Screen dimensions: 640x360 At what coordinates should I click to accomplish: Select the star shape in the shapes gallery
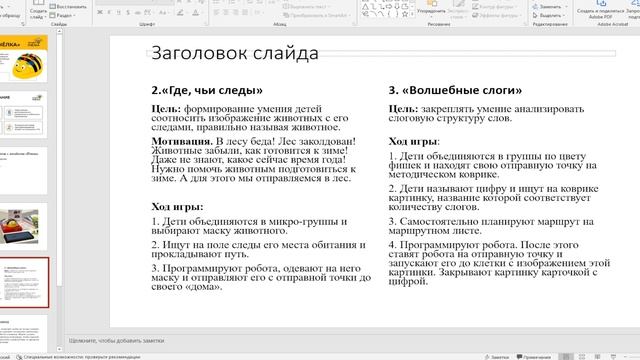tap(404, 14)
